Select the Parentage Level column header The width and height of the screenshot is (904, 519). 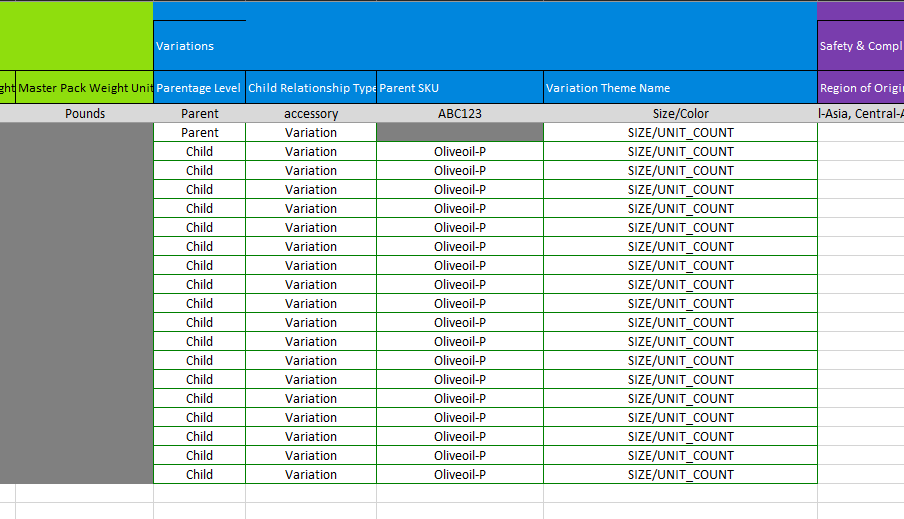pyautogui.click(x=199, y=88)
